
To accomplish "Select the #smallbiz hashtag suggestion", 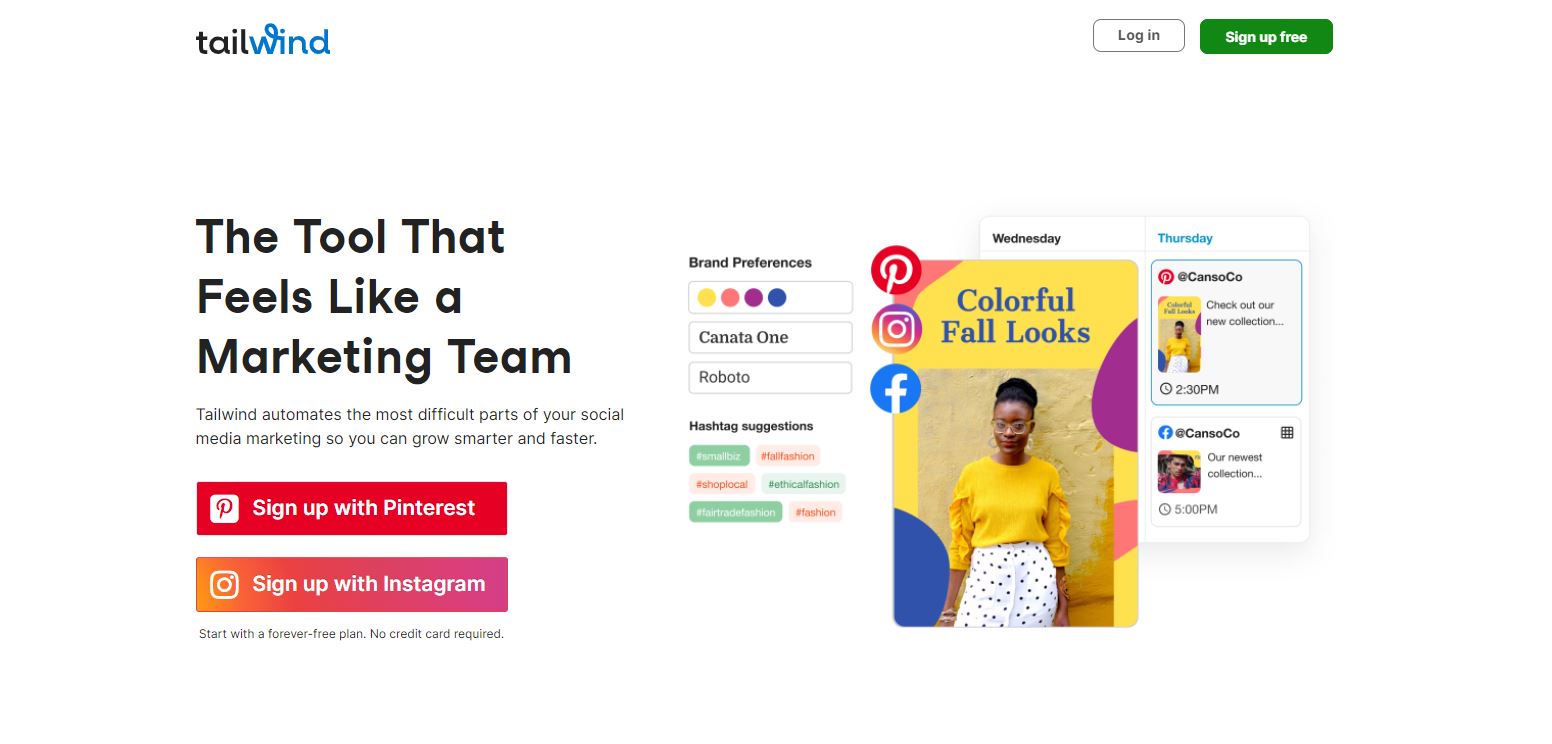I will (x=719, y=456).
